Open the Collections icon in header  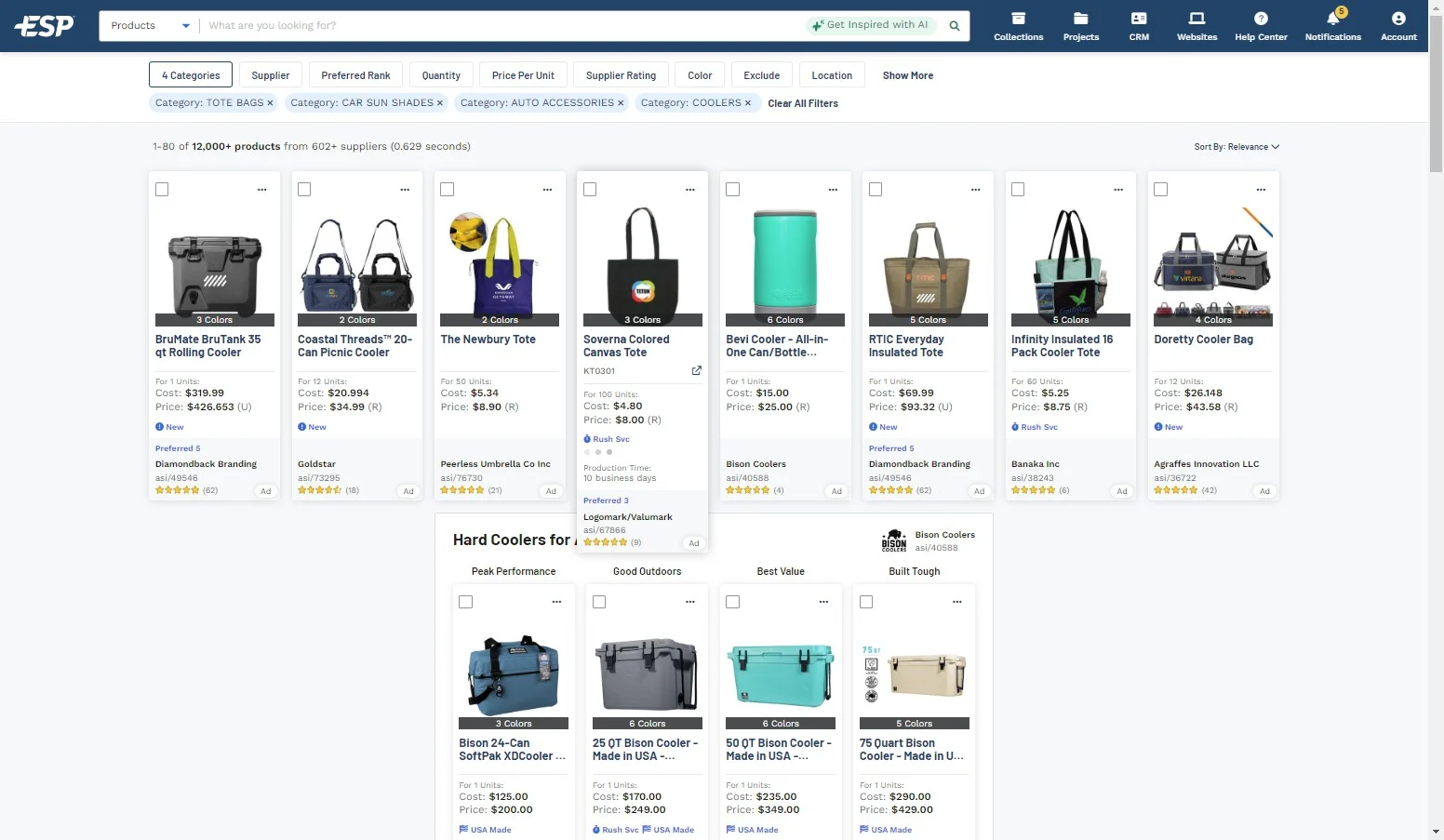pos(1018,19)
